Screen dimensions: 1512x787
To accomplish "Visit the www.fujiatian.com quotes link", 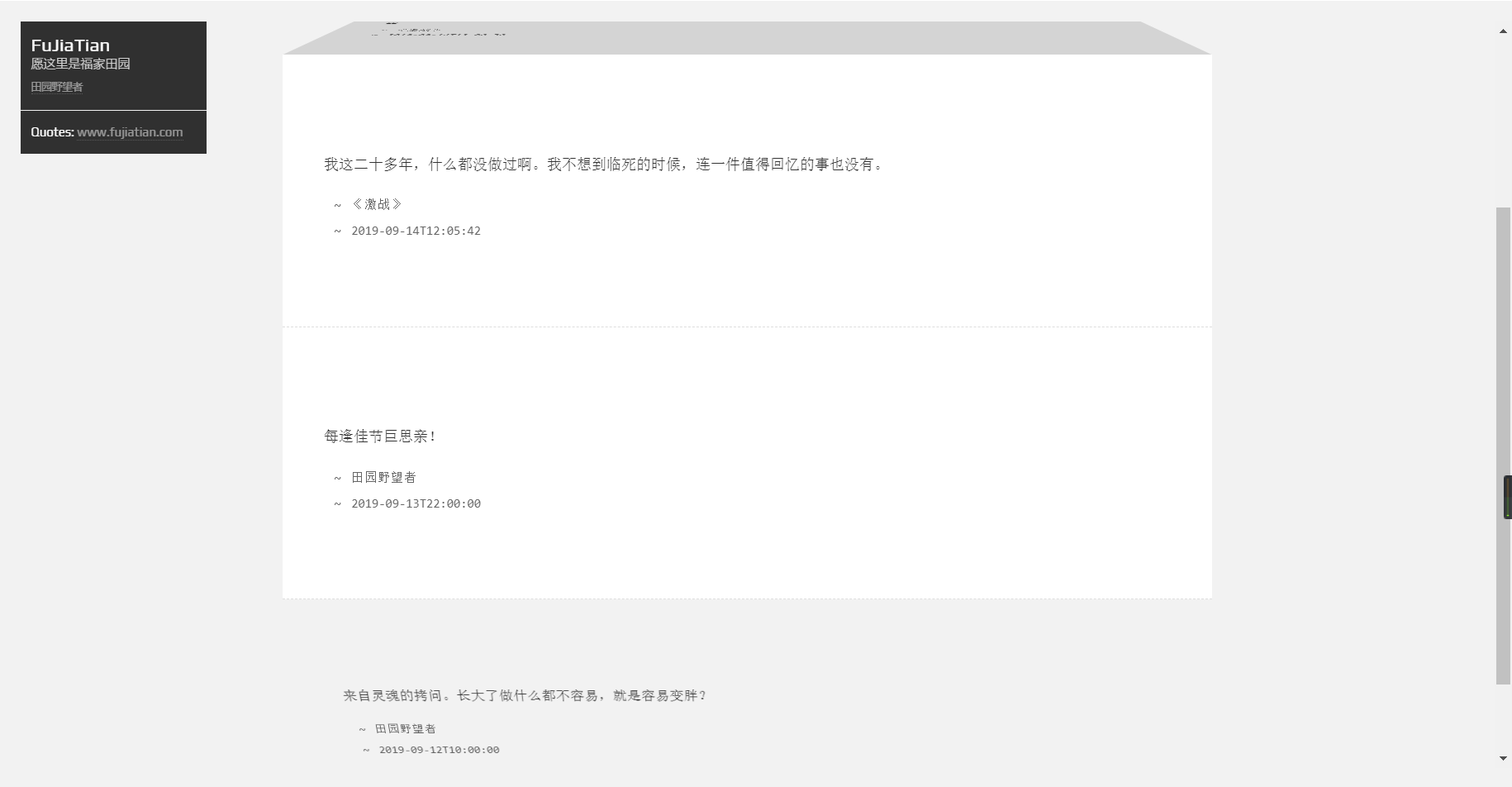I will tap(130, 131).
